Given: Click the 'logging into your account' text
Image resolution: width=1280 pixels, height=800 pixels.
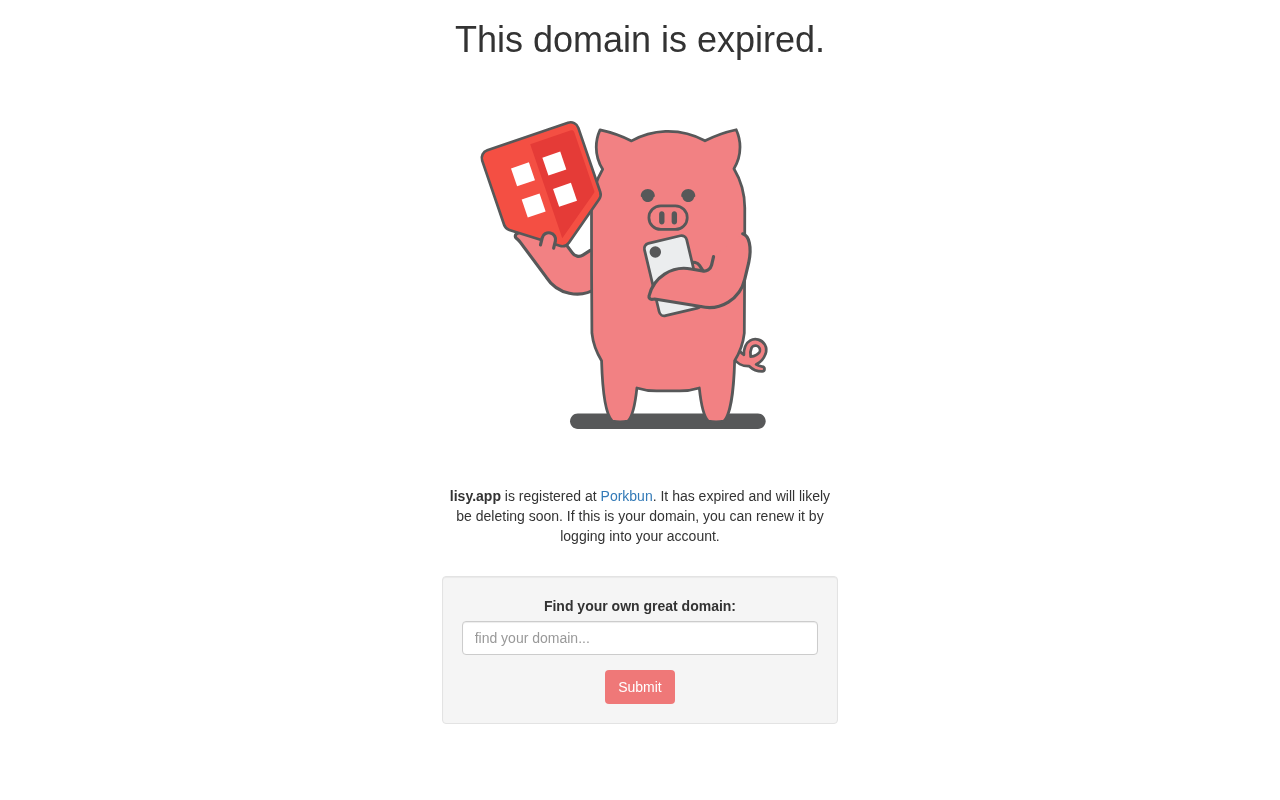Looking at the screenshot, I should click(638, 536).
